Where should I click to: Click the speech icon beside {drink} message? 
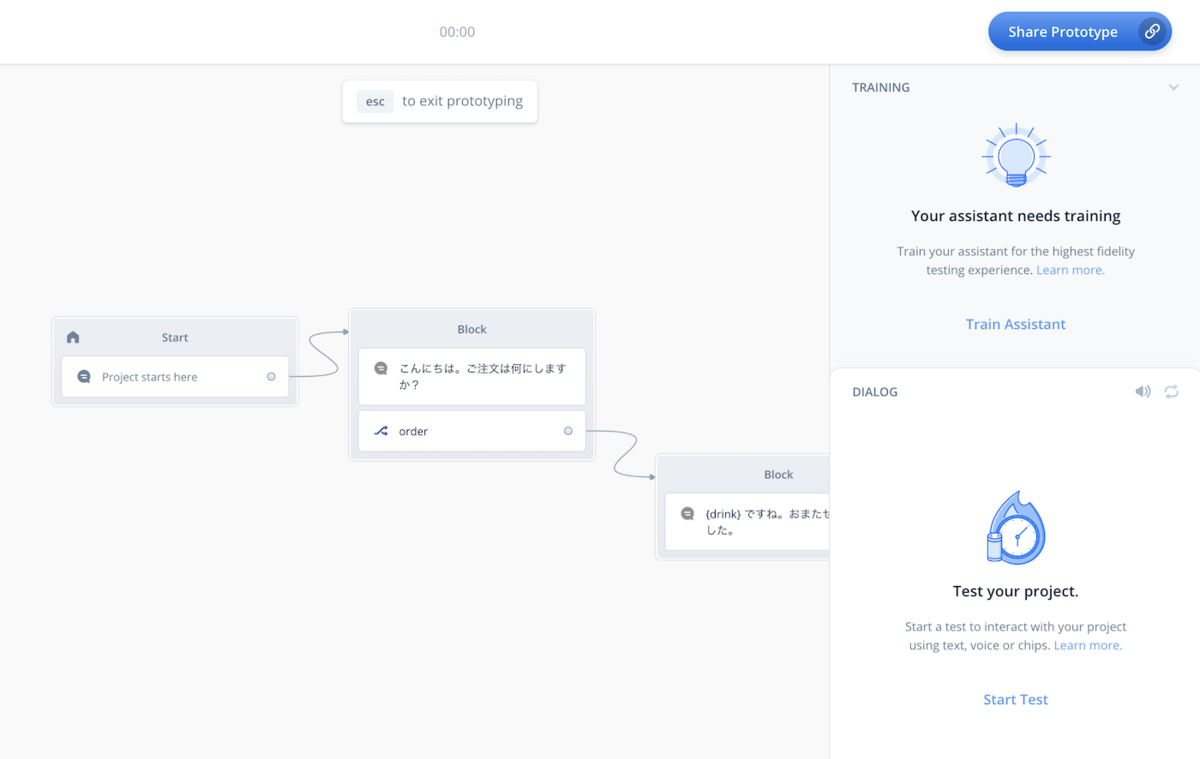(x=687, y=514)
